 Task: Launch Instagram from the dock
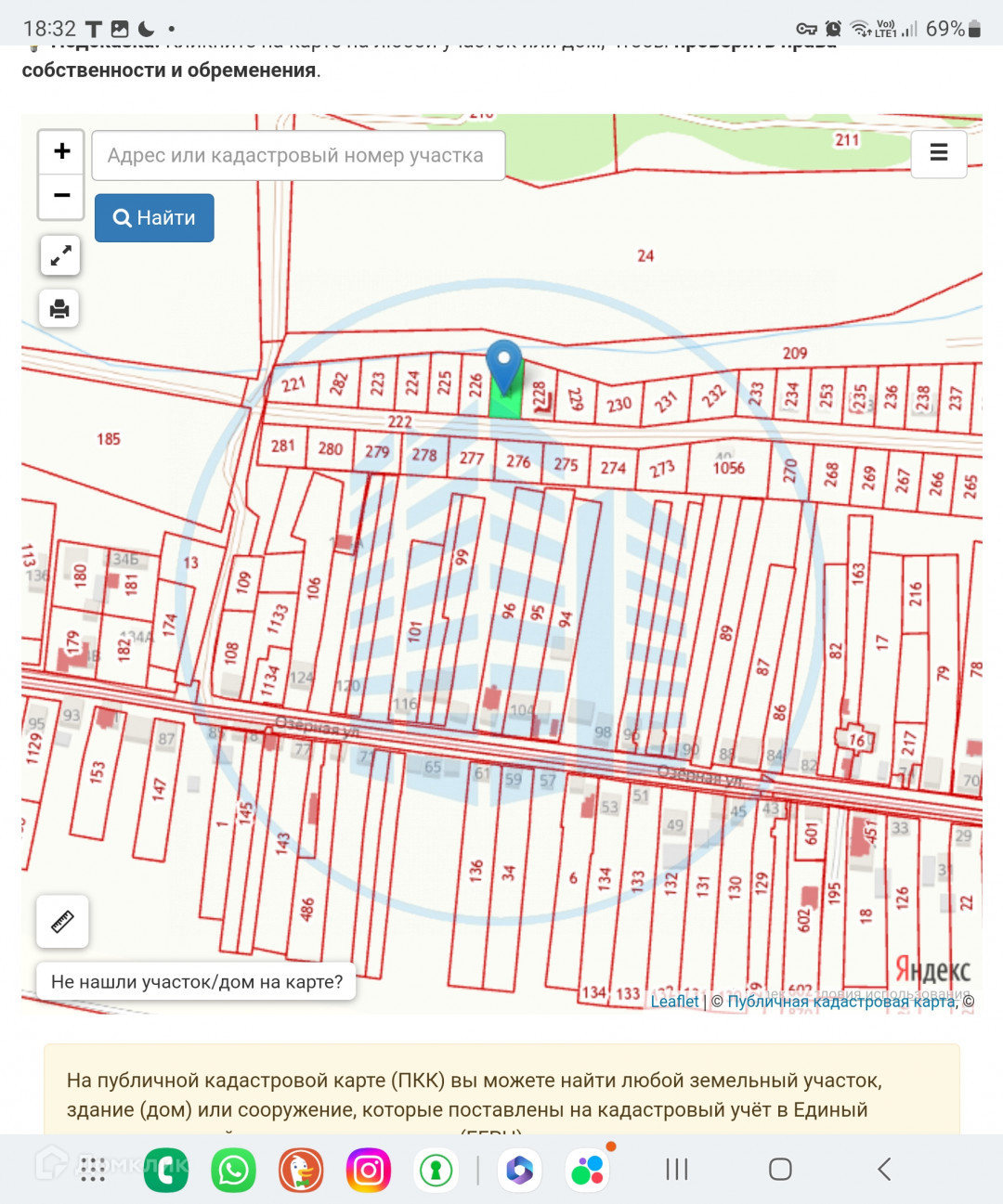(x=369, y=1170)
